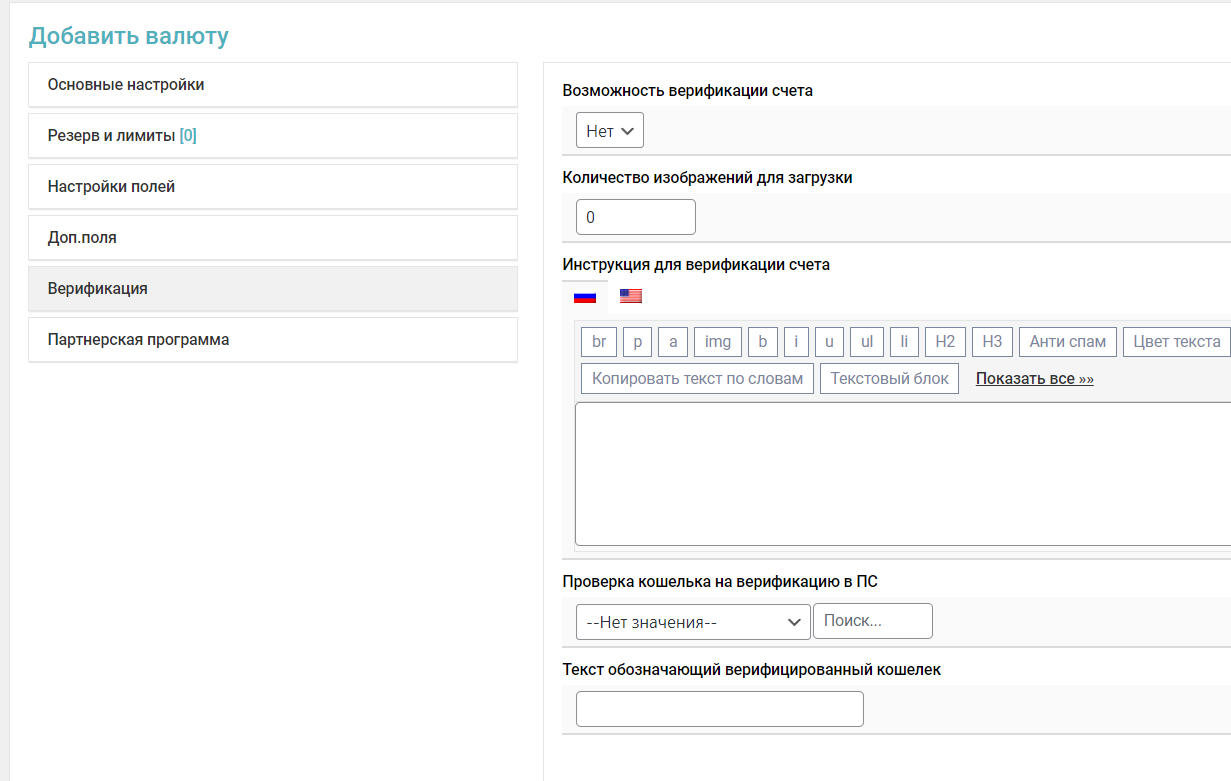Open the account verification Нет dropdown
Viewport: 1231px width, 781px height.
(x=609, y=131)
